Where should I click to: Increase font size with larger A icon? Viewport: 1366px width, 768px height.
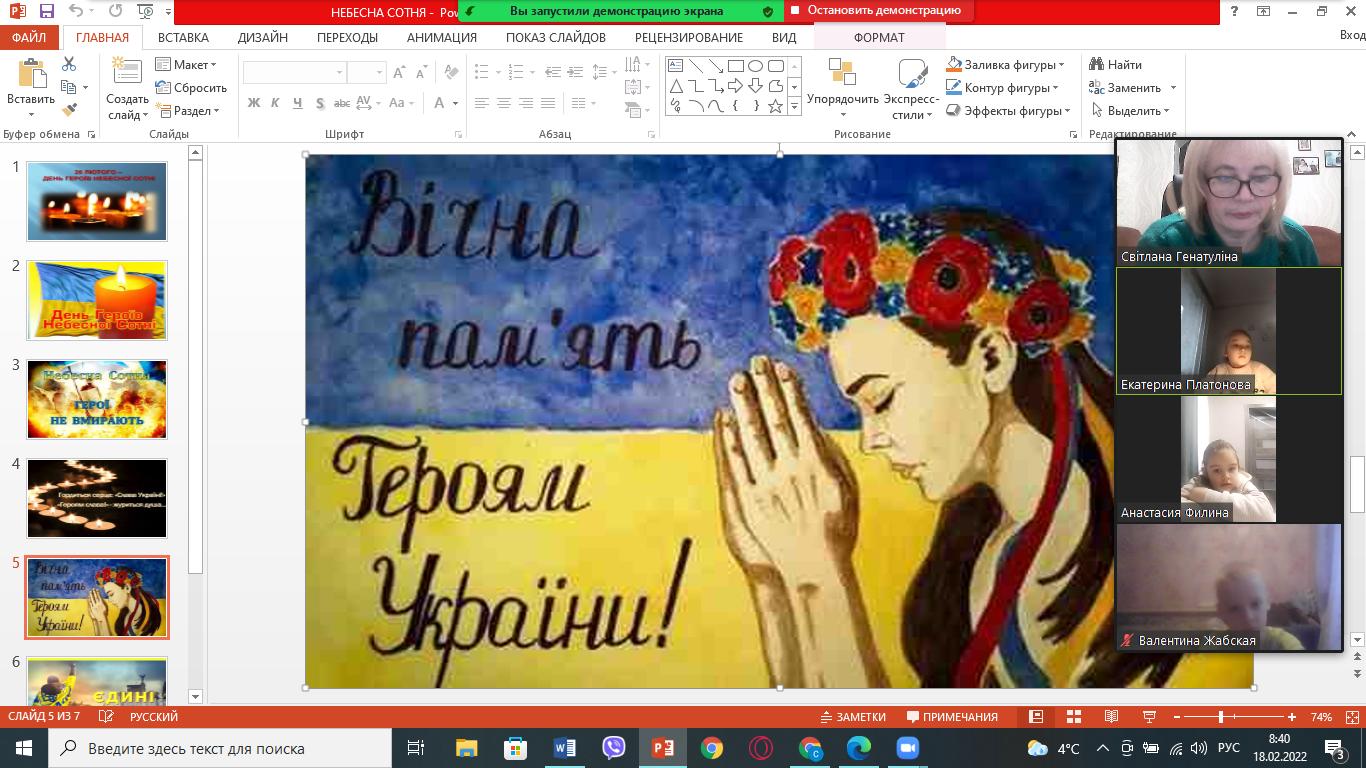pyautogui.click(x=399, y=72)
